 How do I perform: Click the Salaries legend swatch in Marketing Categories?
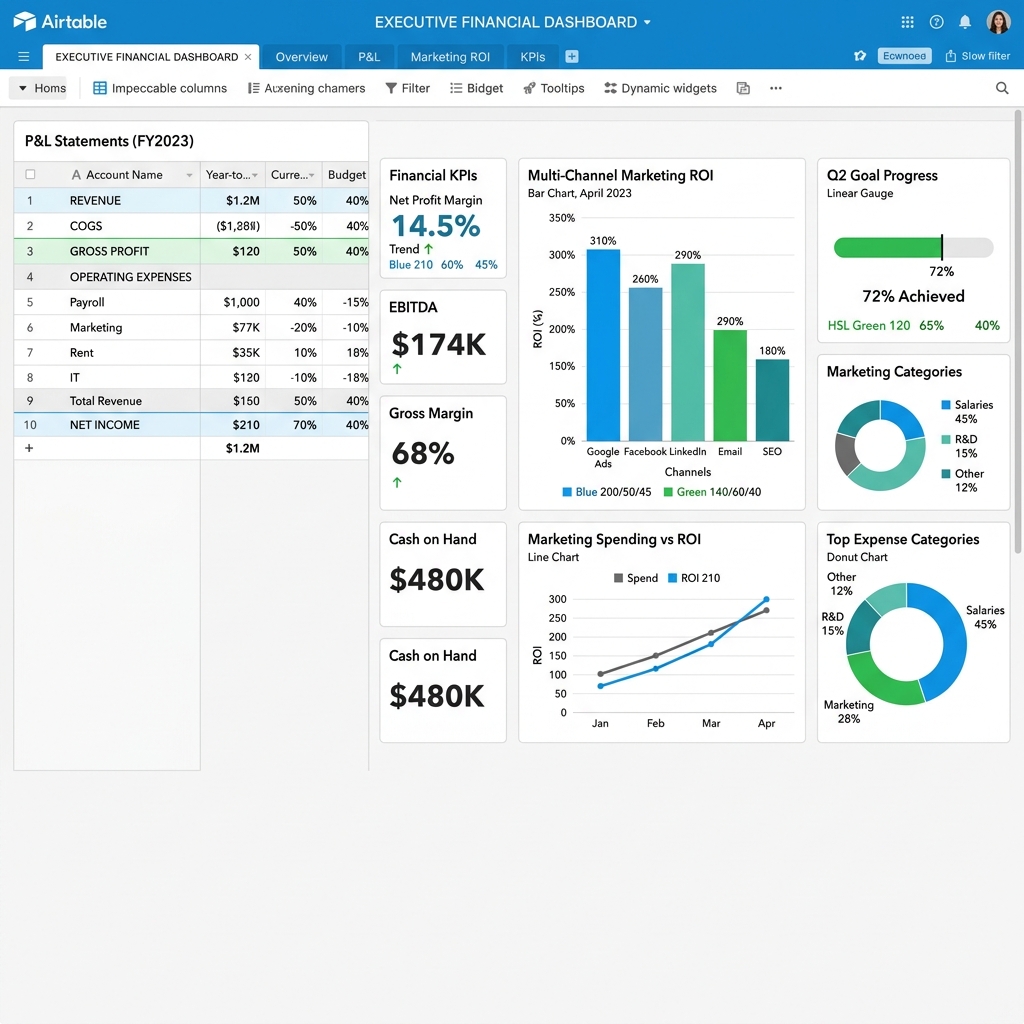946,405
